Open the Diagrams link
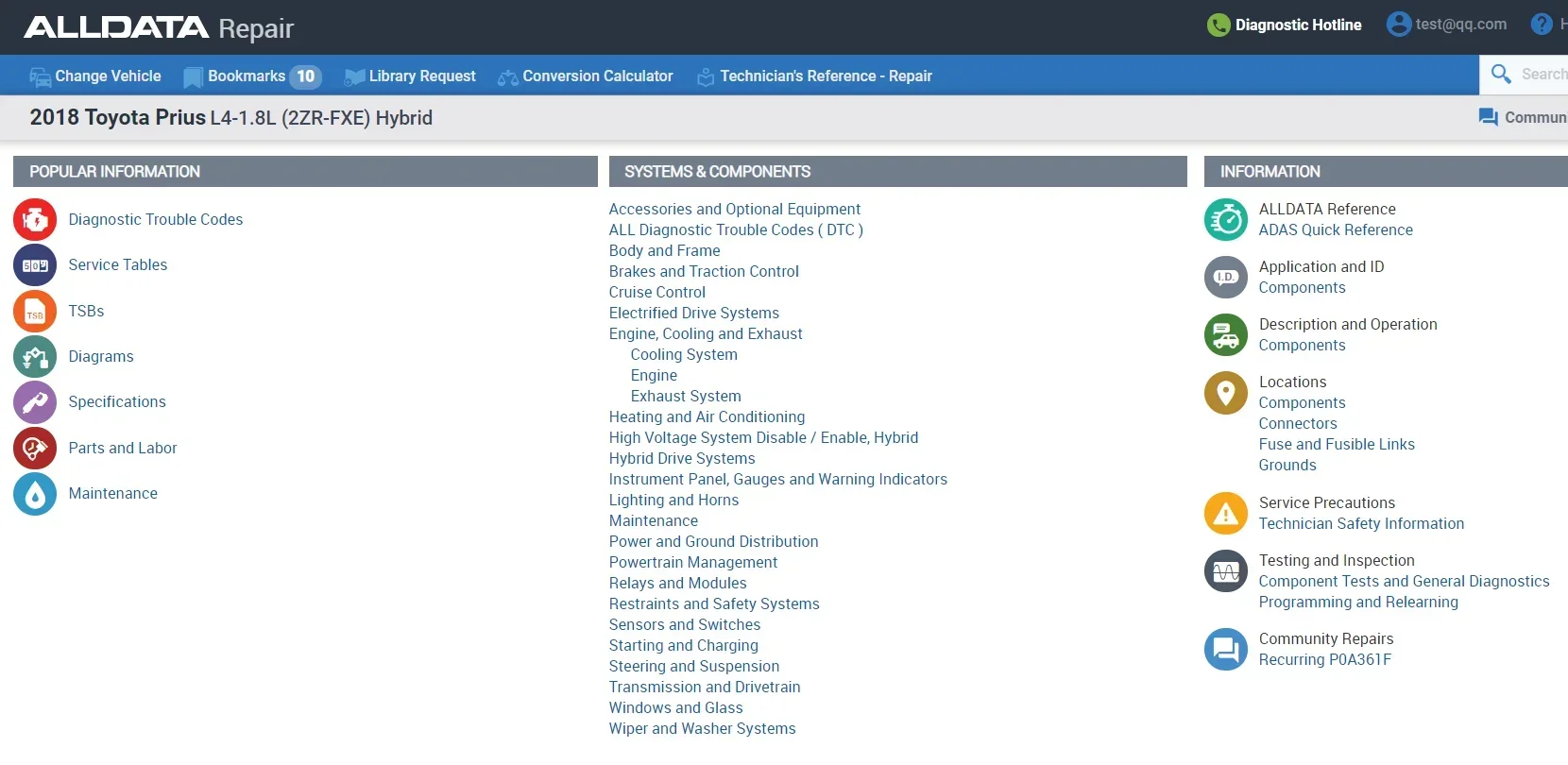1568x765 pixels. click(x=101, y=357)
